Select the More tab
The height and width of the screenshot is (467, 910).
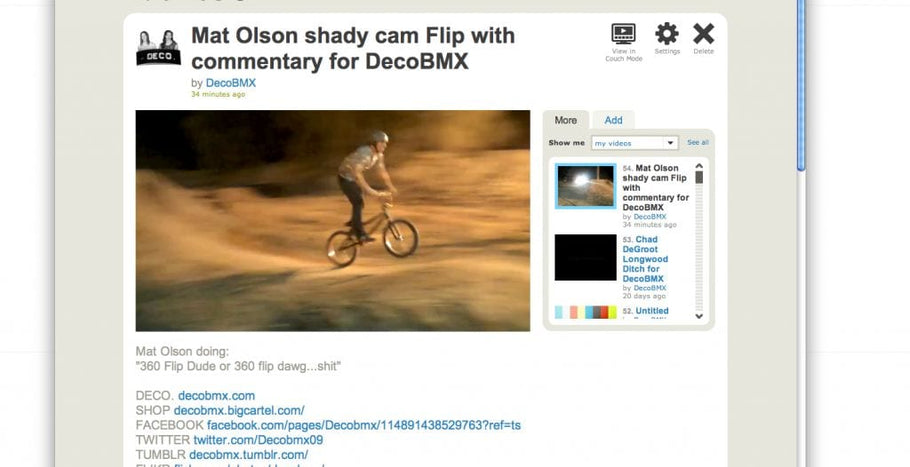[x=565, y=120]
